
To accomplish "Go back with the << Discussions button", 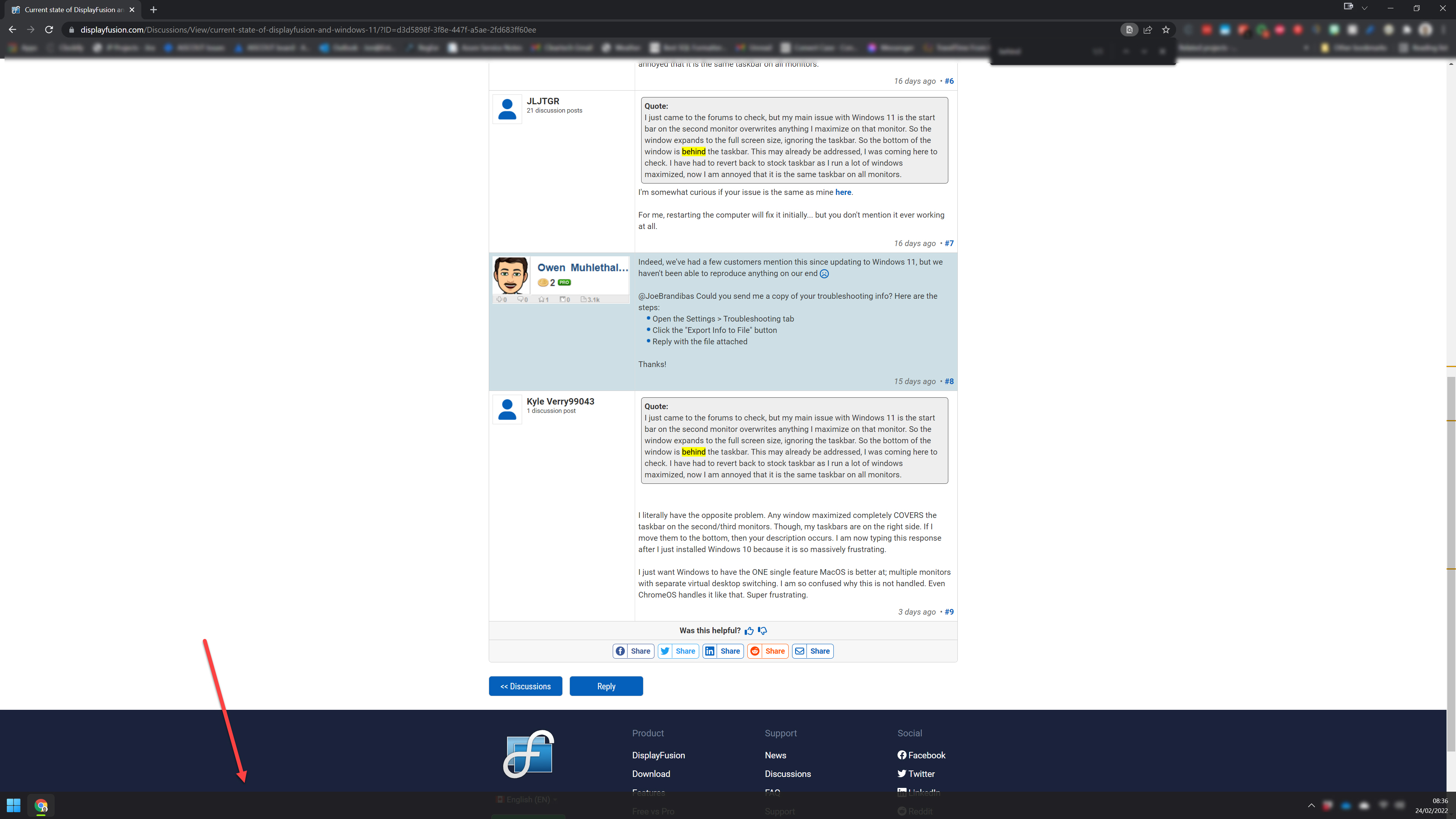I will (525, 686).
